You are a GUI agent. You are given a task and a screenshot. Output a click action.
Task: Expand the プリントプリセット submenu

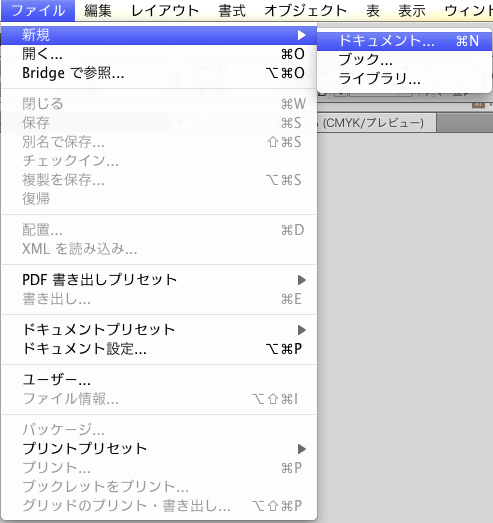pos(302,449)
